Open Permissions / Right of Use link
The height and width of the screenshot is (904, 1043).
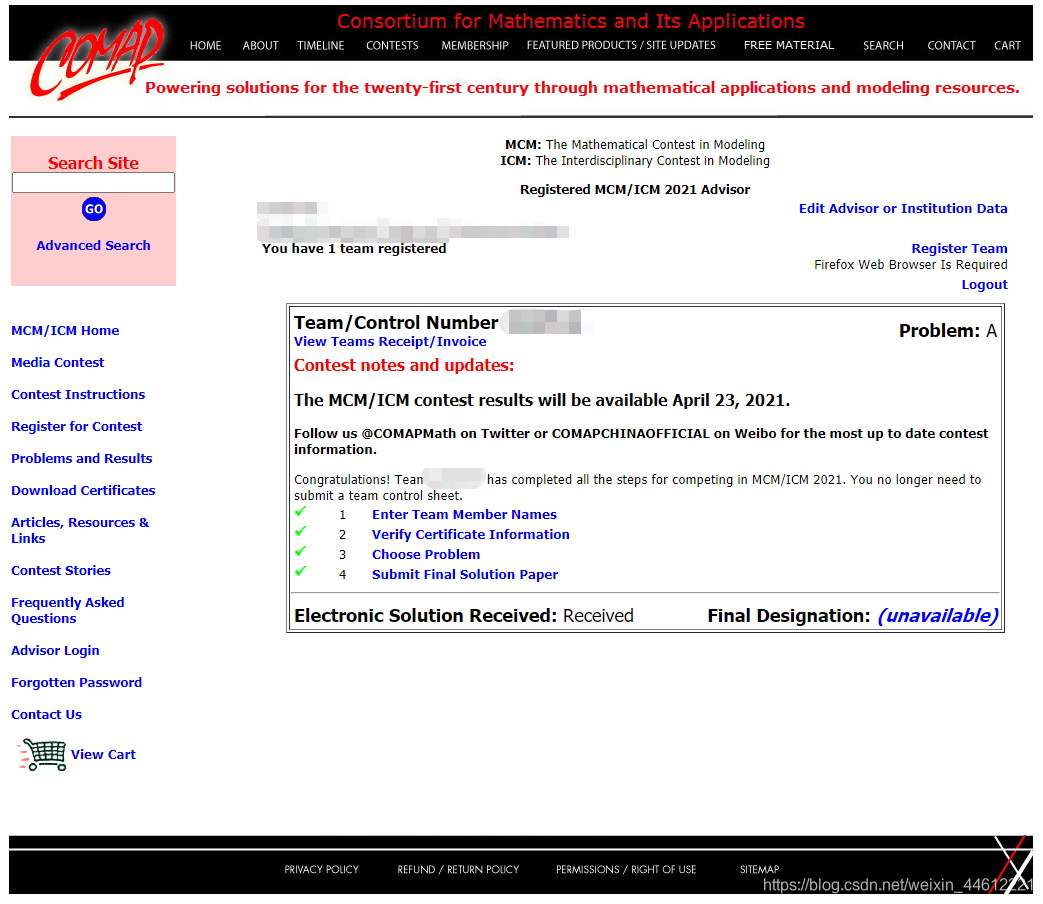point(626,869)
